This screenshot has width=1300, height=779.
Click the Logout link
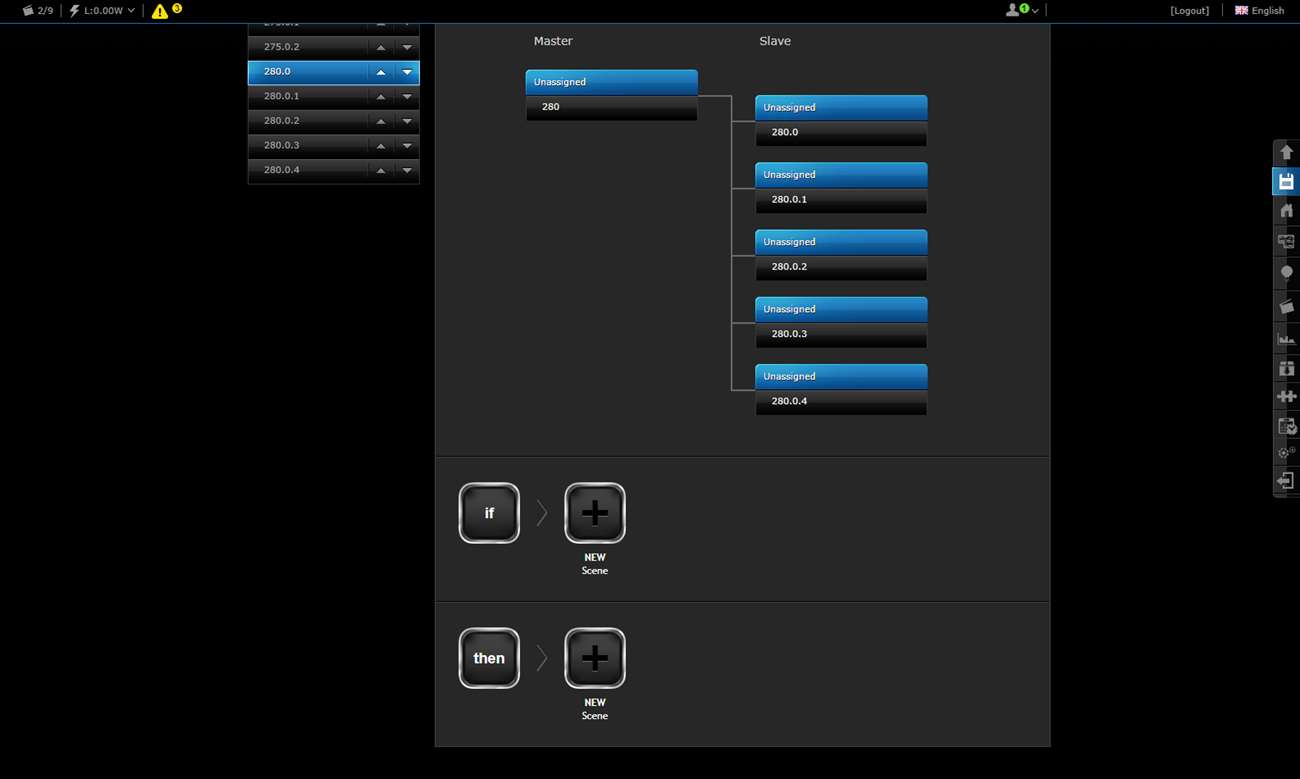click(x=1189, y=11)
